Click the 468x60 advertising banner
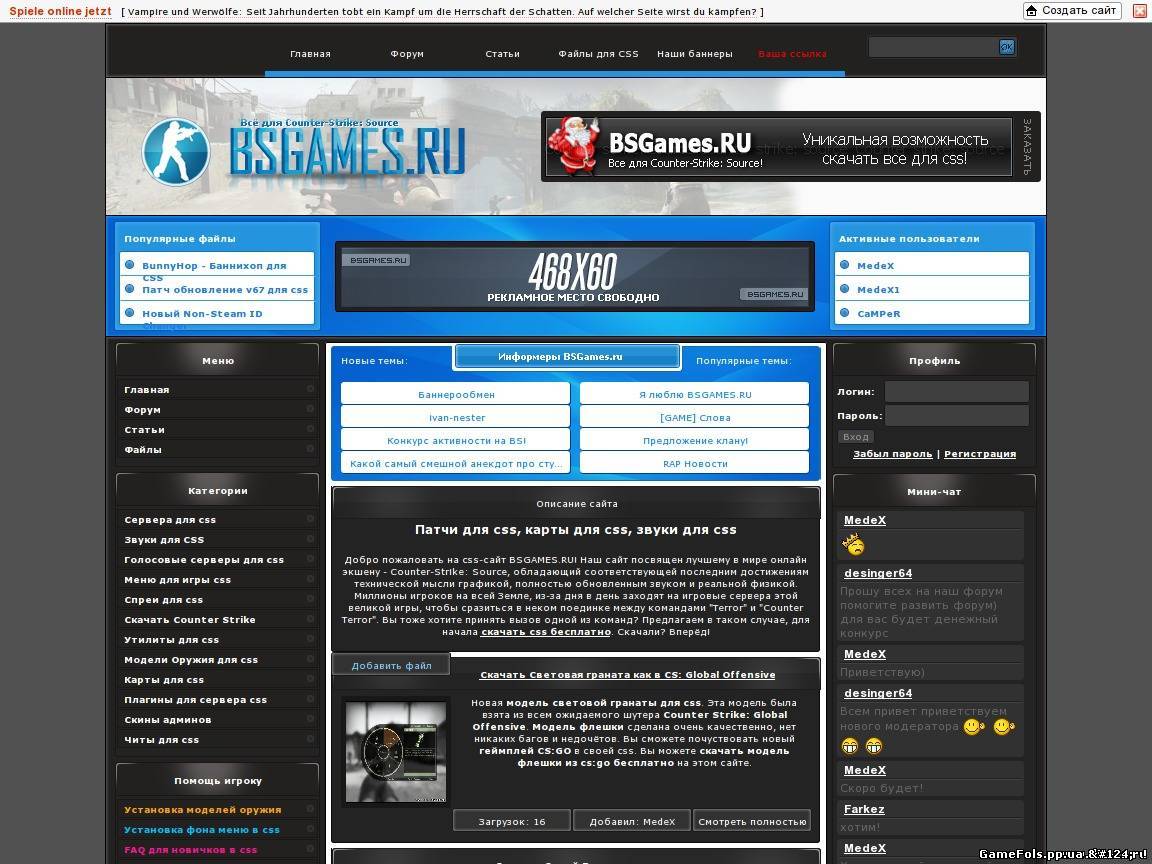 575,276
